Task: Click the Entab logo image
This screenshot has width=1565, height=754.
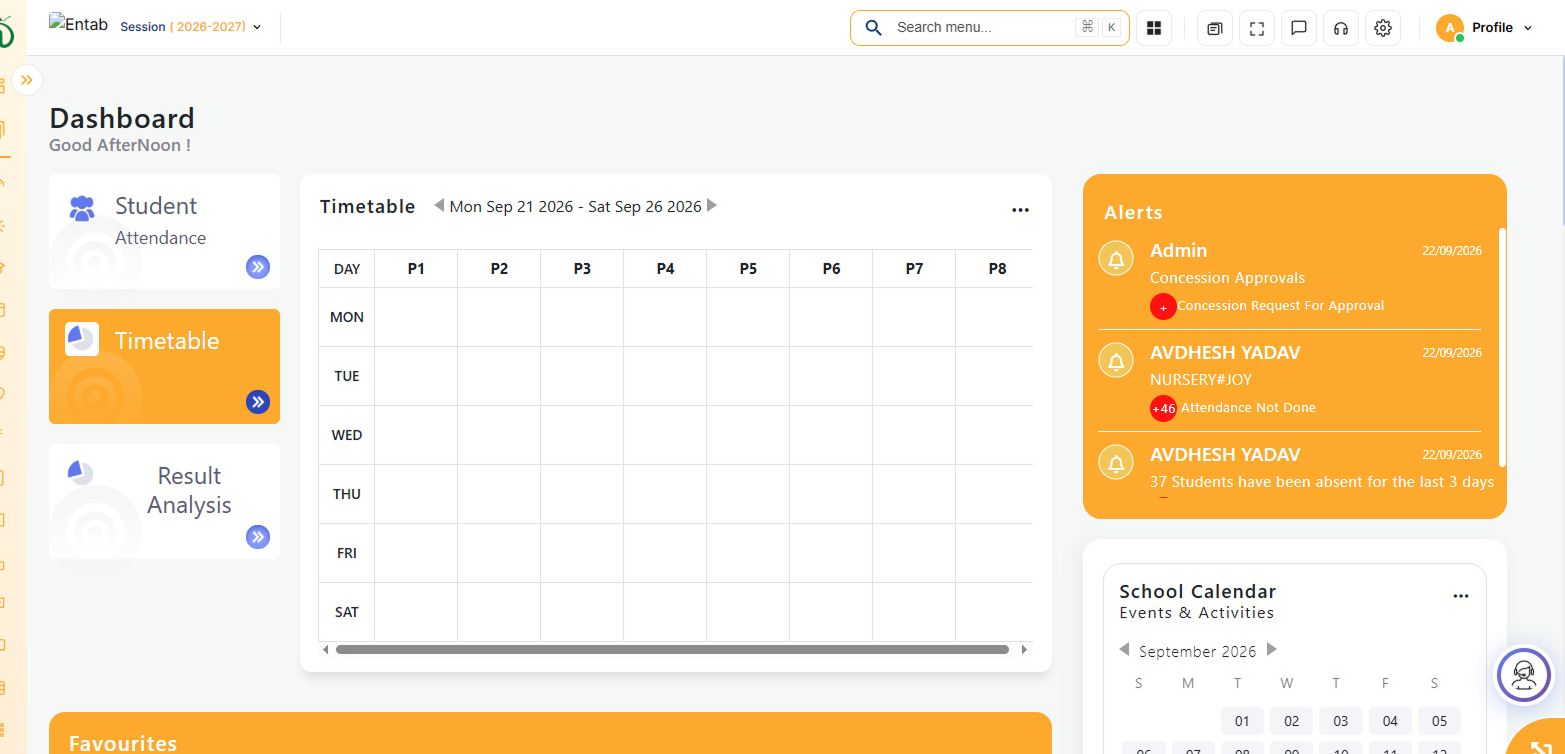Action: (x=78, y=24)
